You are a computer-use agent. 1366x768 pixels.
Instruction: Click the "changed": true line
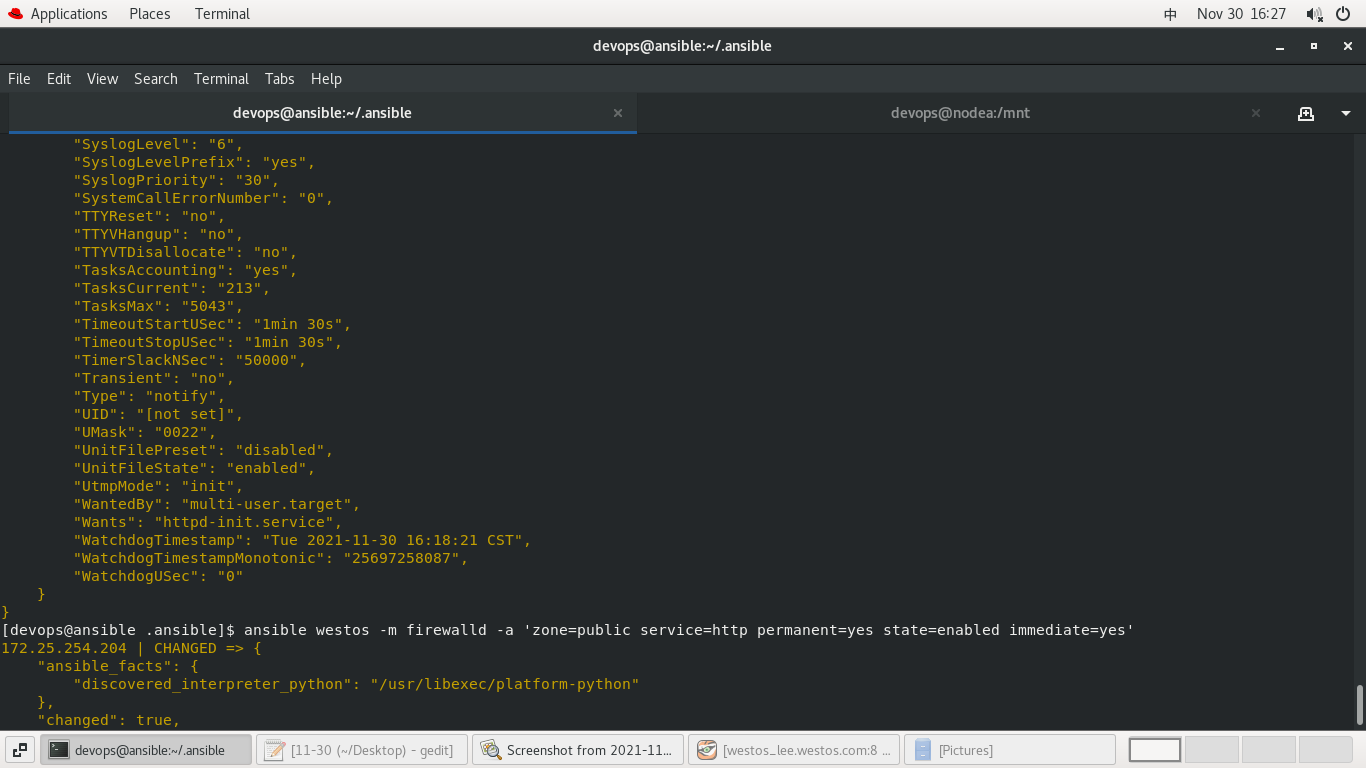pyautogui.click(x=109, y=720)
